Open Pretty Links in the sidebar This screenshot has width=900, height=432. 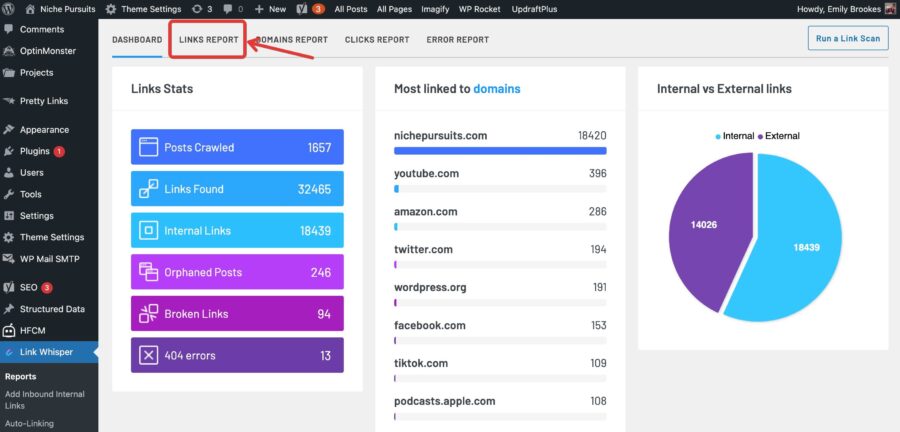pos(44,101)
